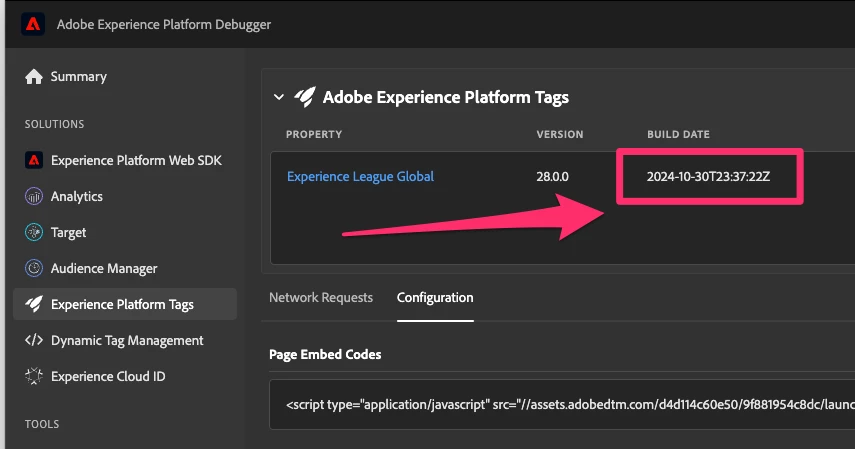Viewport: 855px width, 449px height.
Task: Click the Adobe logo icon in header
Action: coord(33,25)
